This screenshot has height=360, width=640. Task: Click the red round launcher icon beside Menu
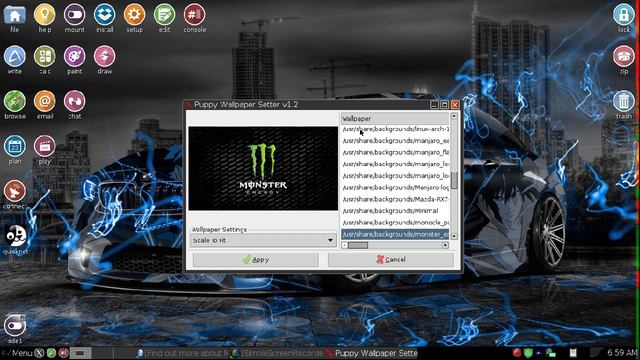point(64,353)
